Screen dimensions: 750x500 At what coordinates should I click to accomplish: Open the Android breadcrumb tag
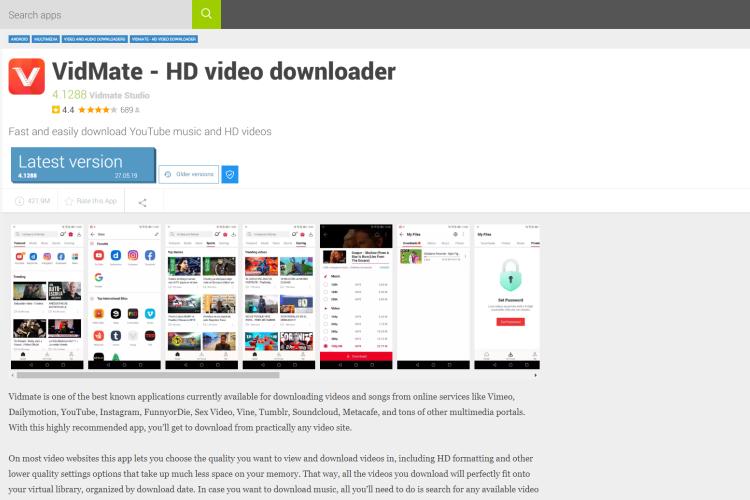point(19,39)
